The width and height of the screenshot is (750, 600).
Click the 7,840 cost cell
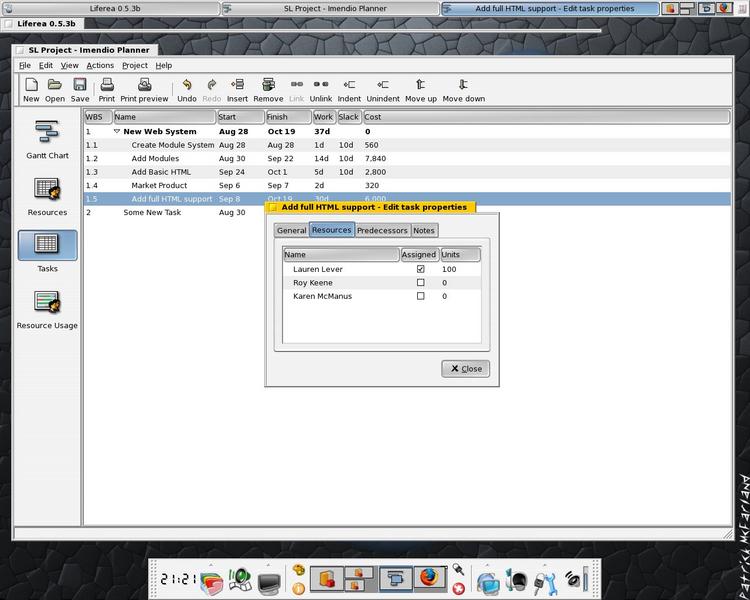[x=375, y=158]
